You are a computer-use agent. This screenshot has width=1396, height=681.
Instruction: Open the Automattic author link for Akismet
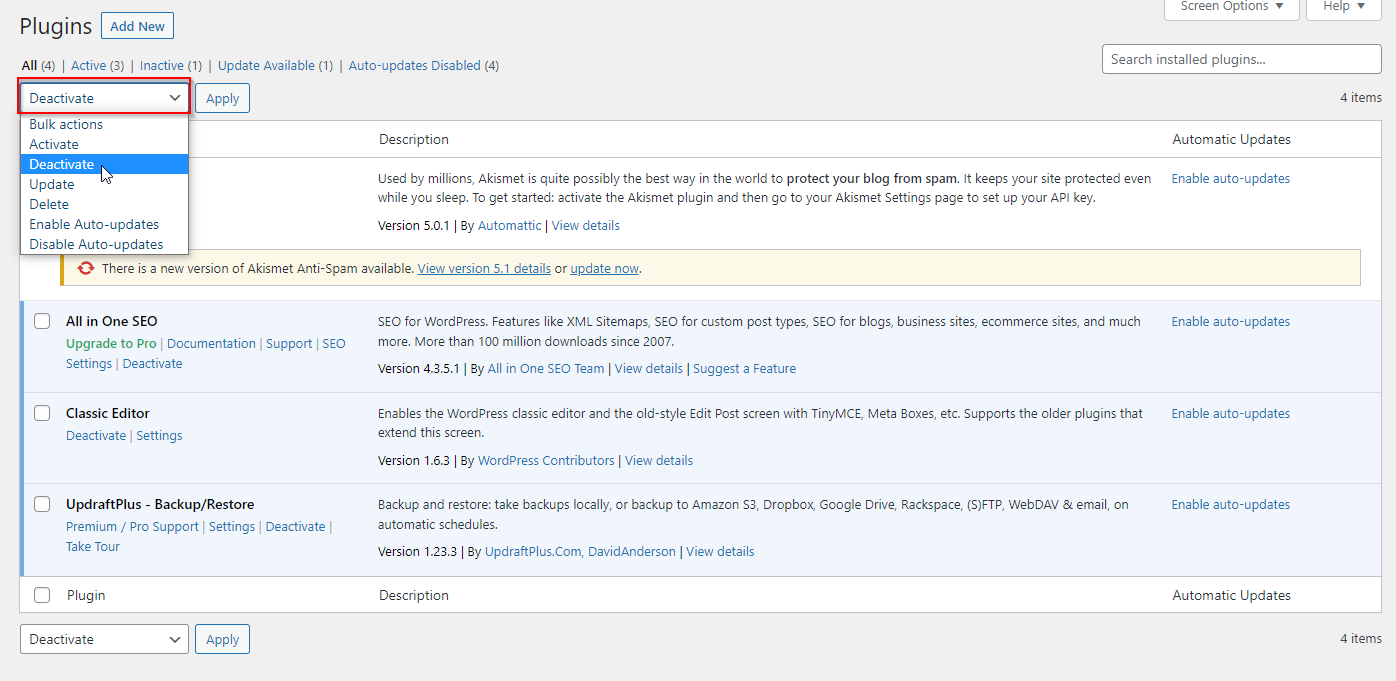510,226
